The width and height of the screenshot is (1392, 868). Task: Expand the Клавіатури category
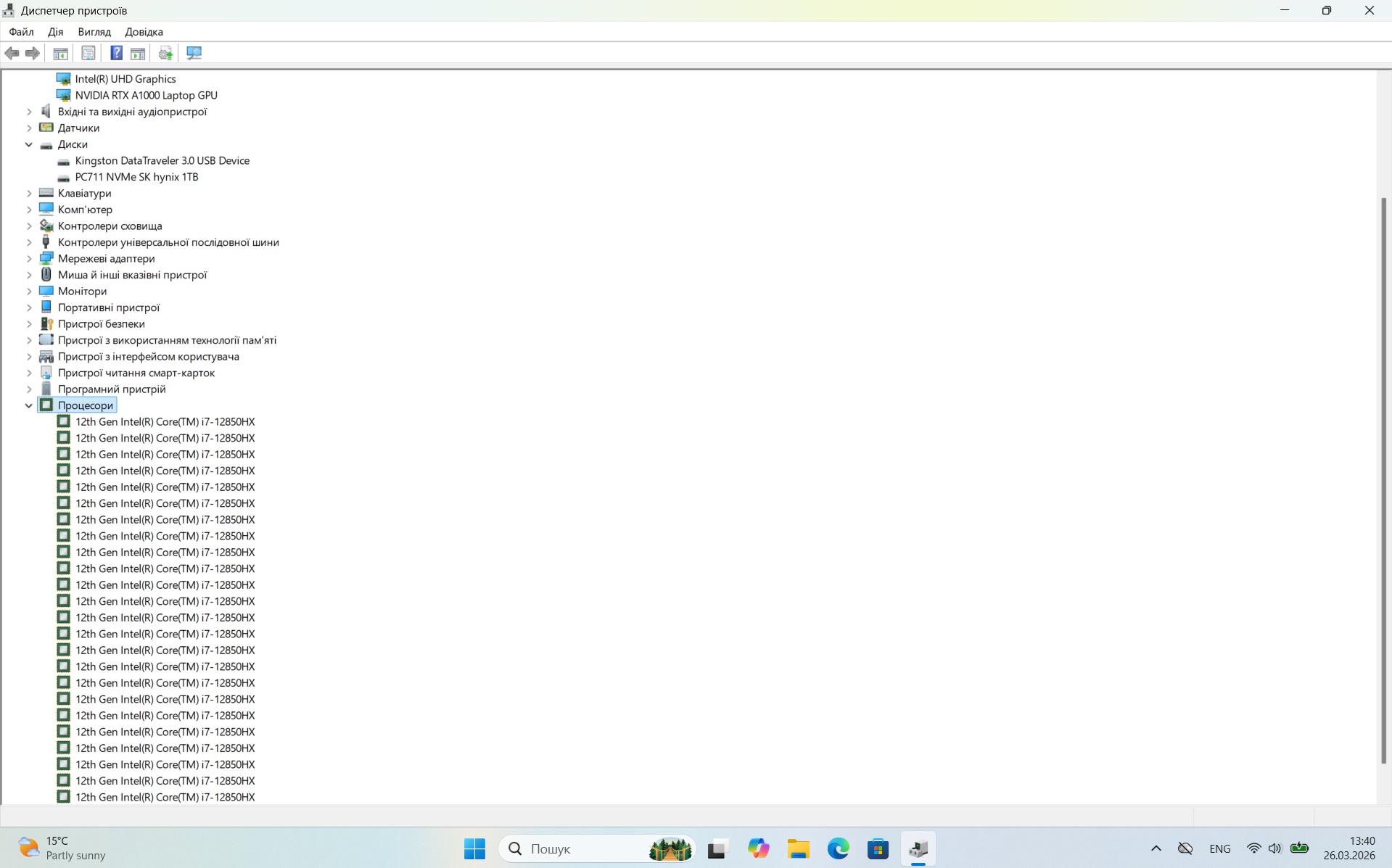pyautogui.click(x=29, y=194)
